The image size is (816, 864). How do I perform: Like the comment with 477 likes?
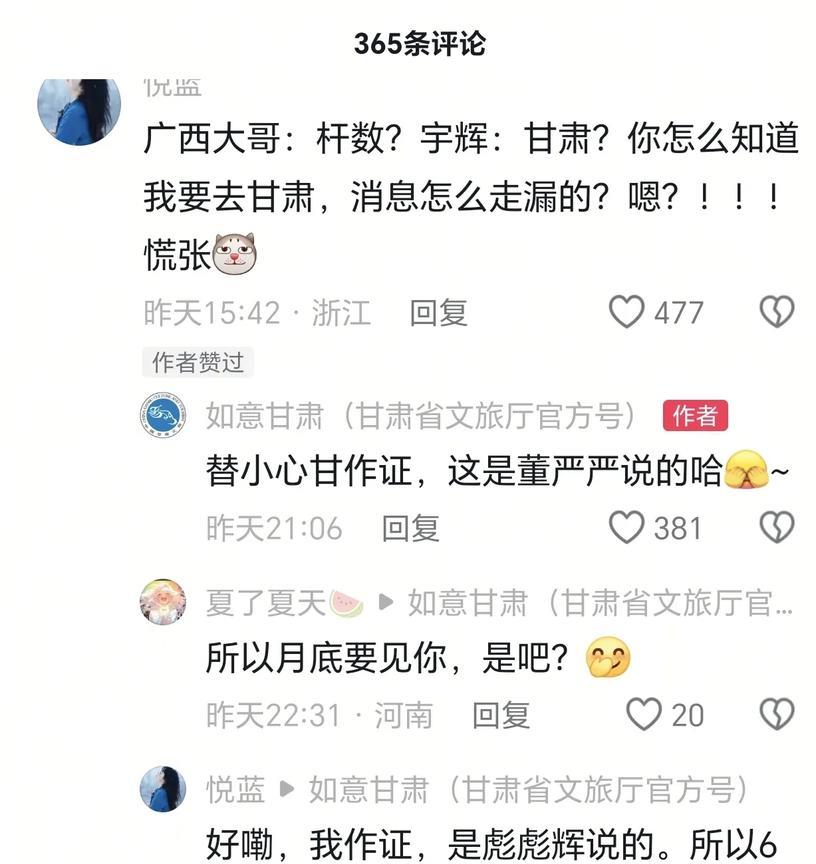[x=626, y=311]
